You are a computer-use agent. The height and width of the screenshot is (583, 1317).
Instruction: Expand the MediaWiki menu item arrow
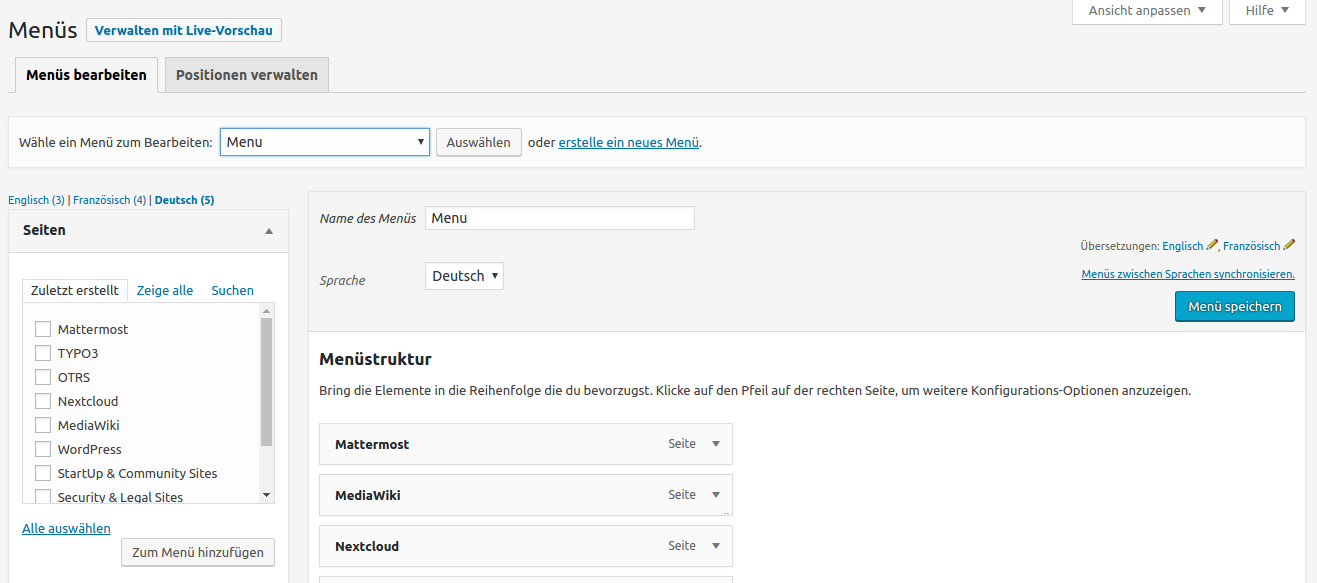point(716,495)
